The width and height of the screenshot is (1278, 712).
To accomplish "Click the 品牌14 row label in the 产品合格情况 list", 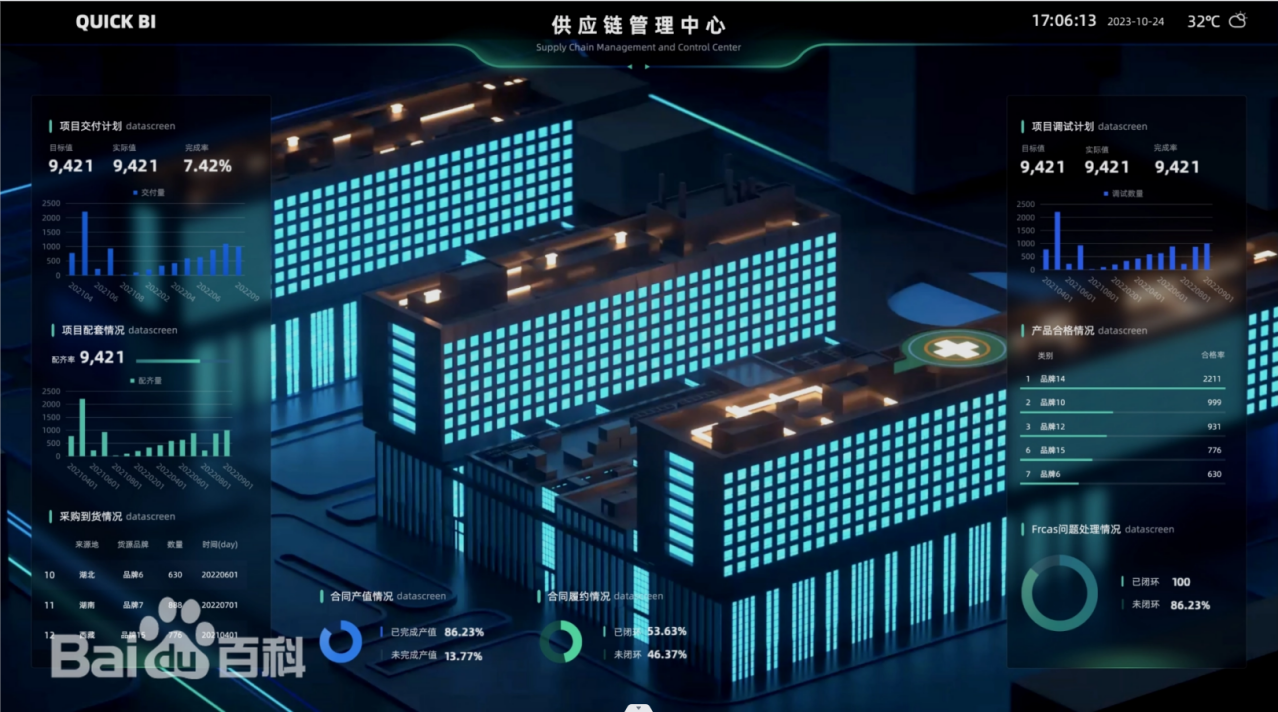I will click(1053, 379).
